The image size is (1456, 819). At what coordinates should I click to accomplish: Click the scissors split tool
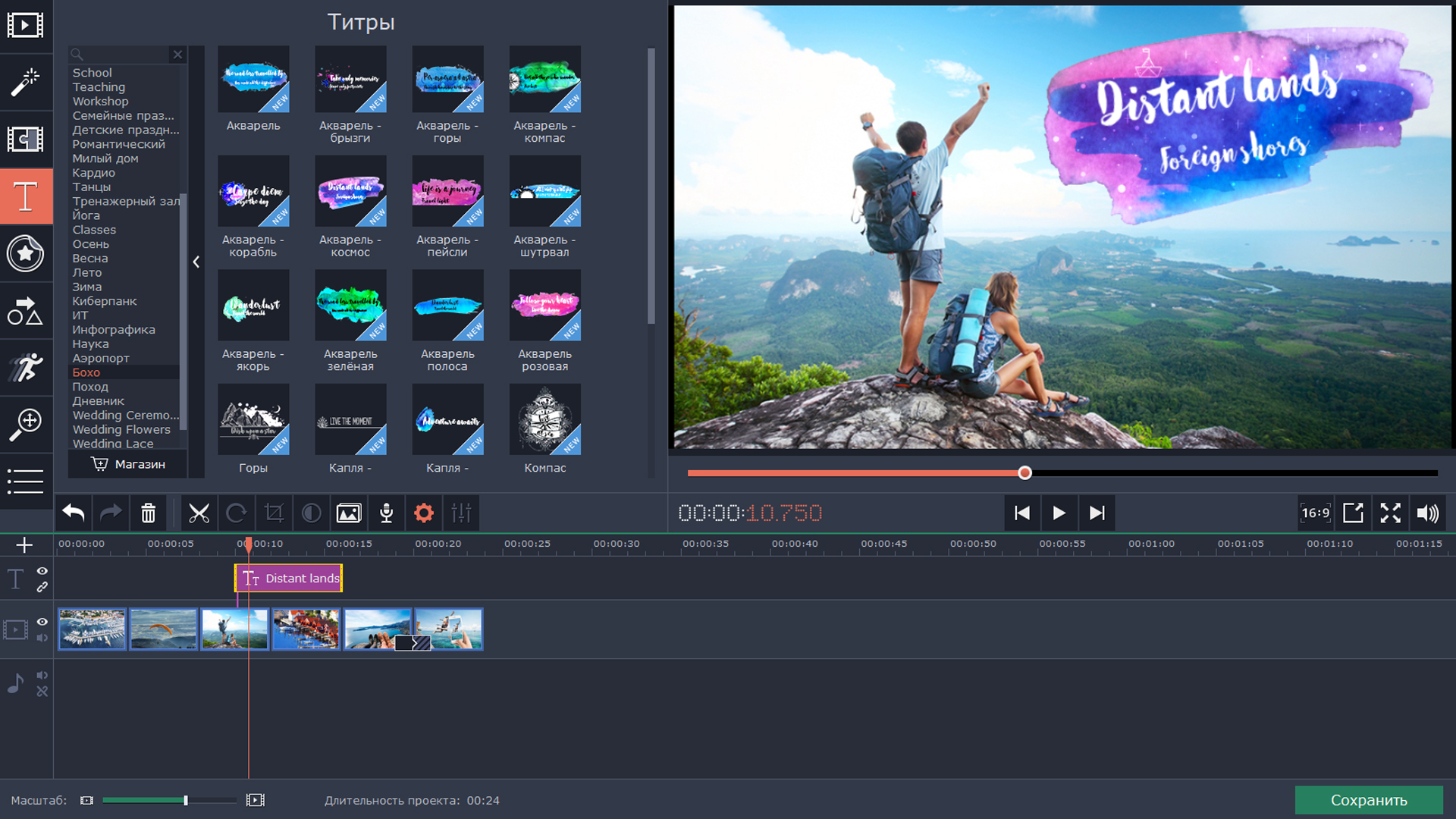coord(199,513)
